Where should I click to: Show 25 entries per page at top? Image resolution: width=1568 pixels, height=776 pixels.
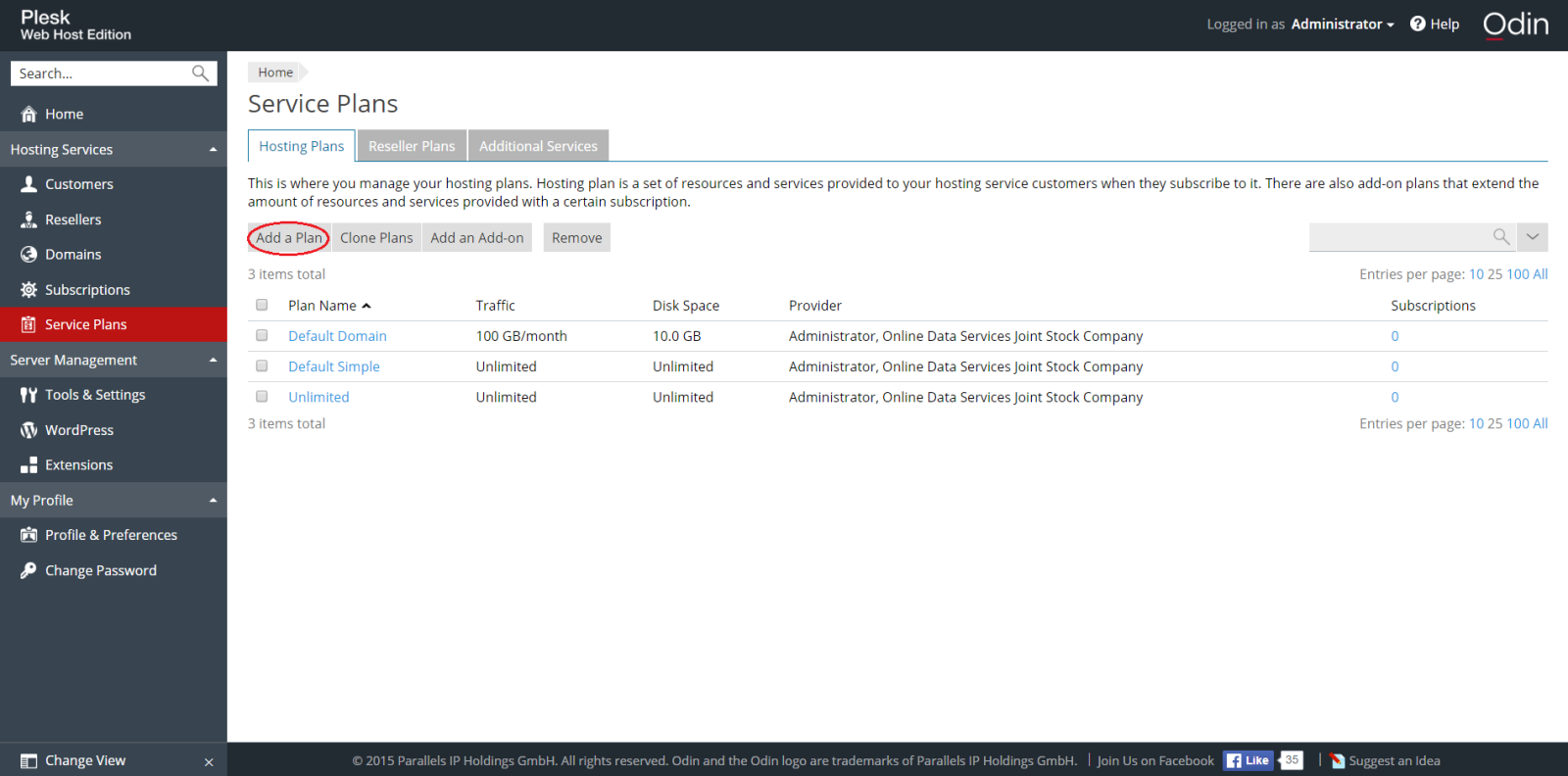pos(1494,274)
